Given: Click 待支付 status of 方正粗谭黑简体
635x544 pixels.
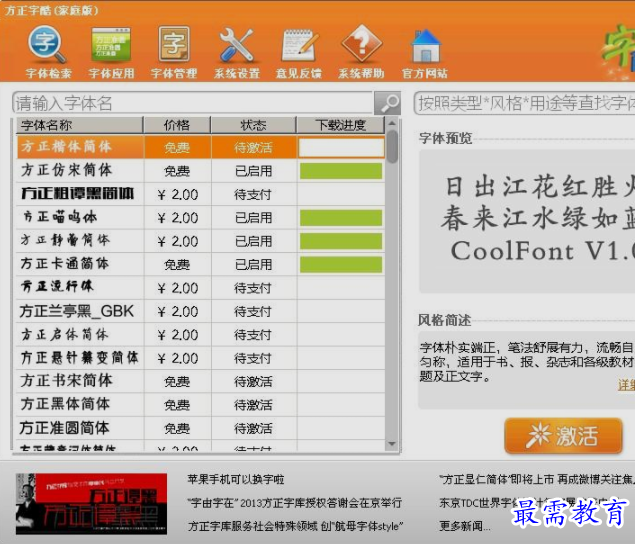Looking at the screenshot, I should [x=253, y=195].
